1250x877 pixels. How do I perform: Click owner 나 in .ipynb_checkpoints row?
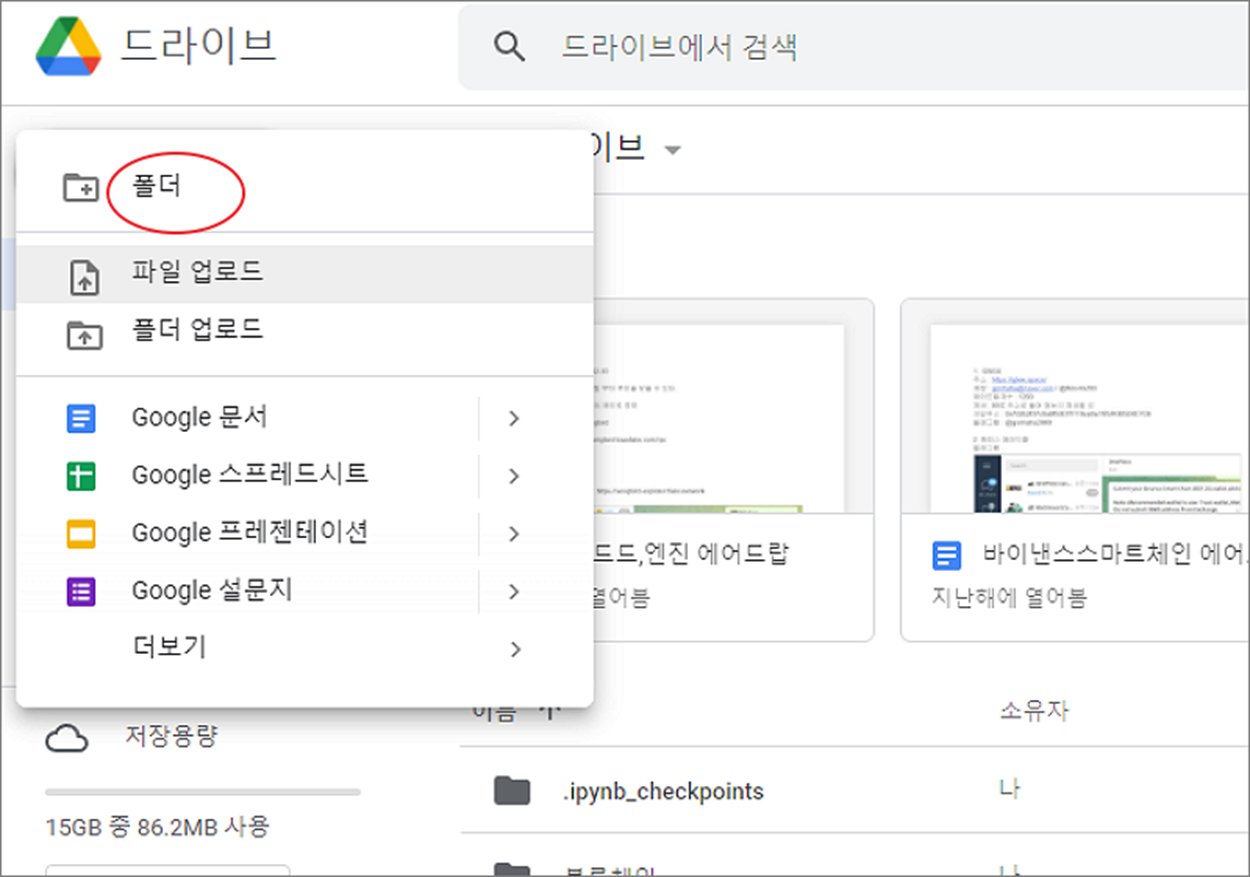(1009, 789)
